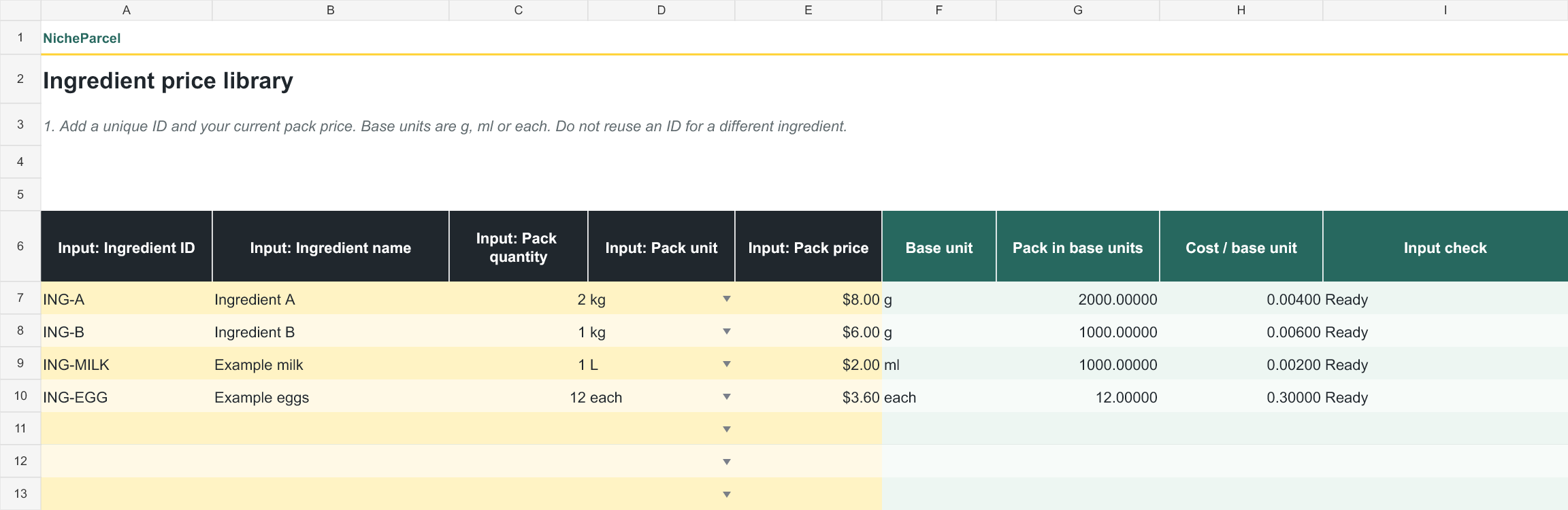Open the pack unit dropdown for ING-MILK
1568x510 pixels.
[x=727, y=364]
